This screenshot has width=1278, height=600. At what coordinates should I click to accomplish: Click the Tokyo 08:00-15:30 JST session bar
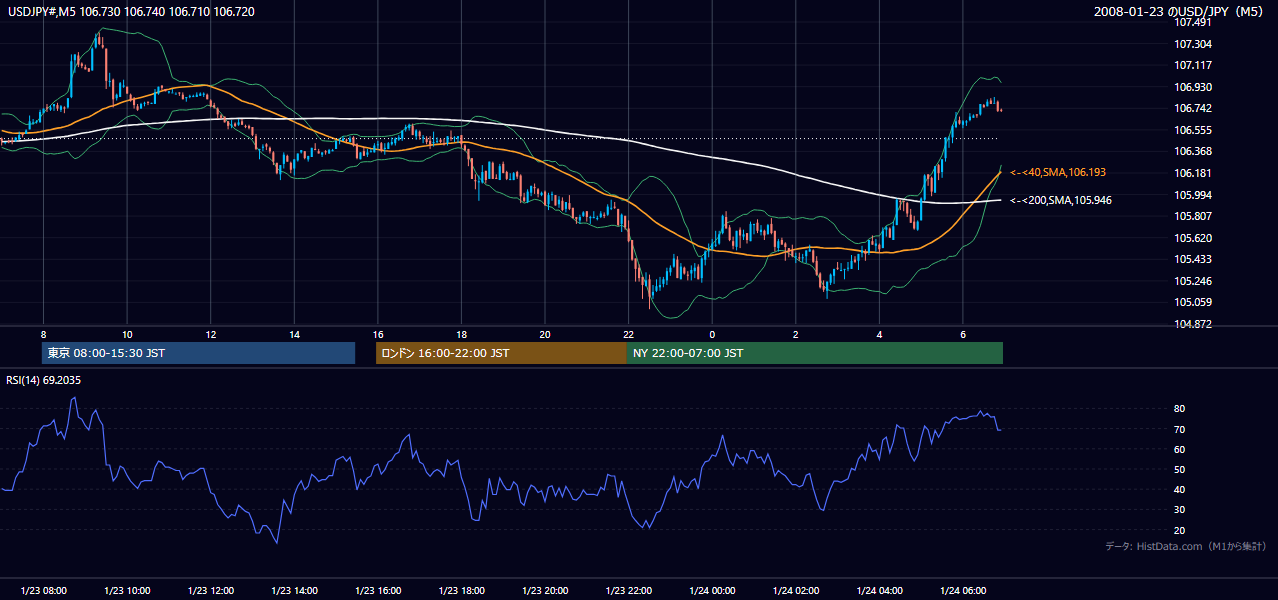[x=199, y=353]
